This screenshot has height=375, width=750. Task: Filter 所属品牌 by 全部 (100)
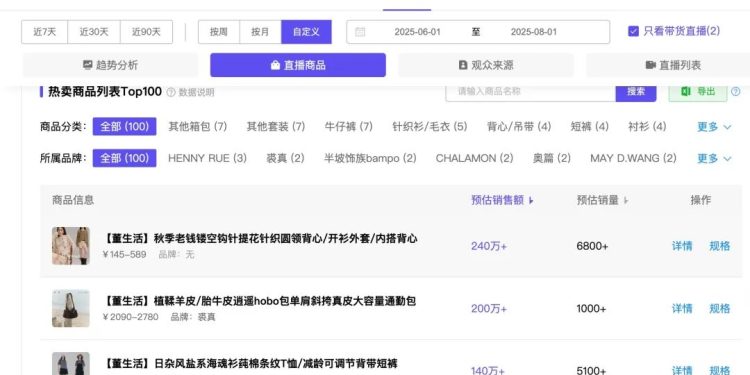point(124,158)
